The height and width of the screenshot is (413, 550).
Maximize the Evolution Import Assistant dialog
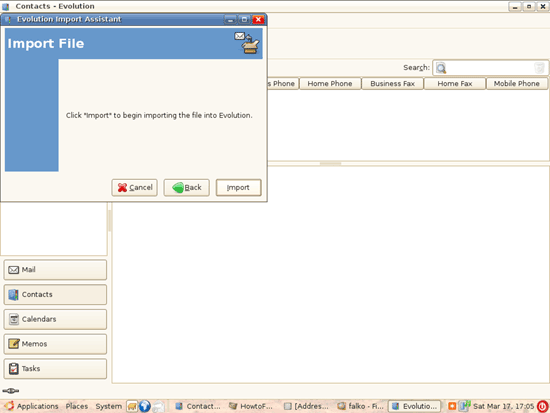244,19
